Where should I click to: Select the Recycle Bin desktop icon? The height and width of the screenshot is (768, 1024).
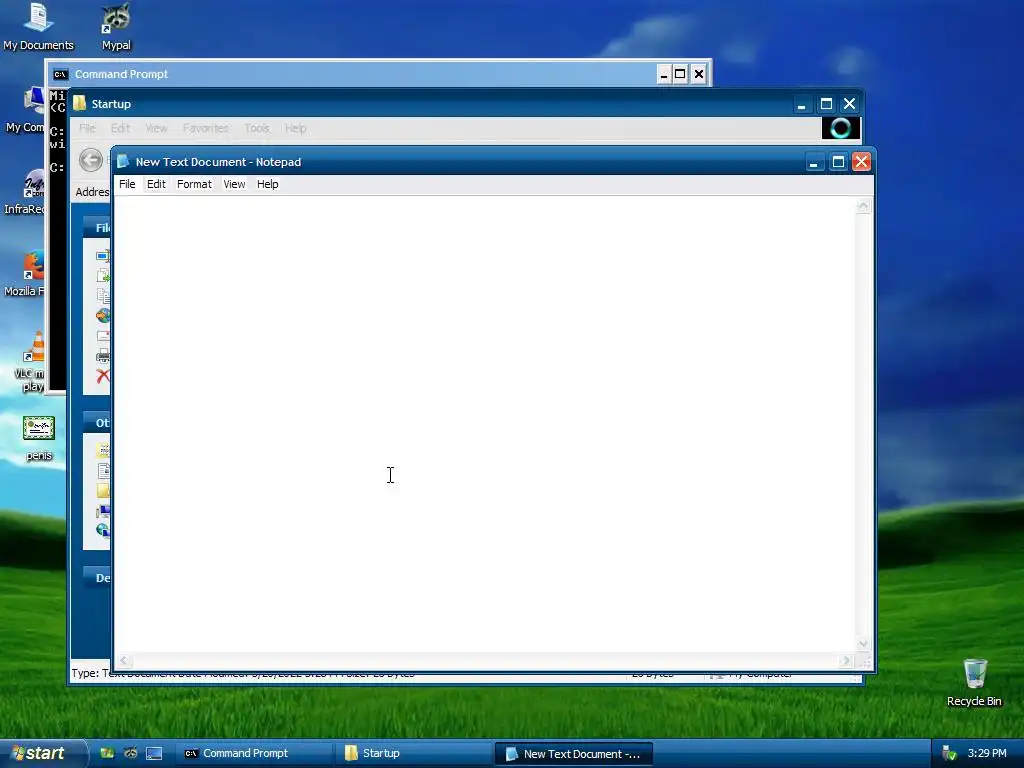[974, 682]
